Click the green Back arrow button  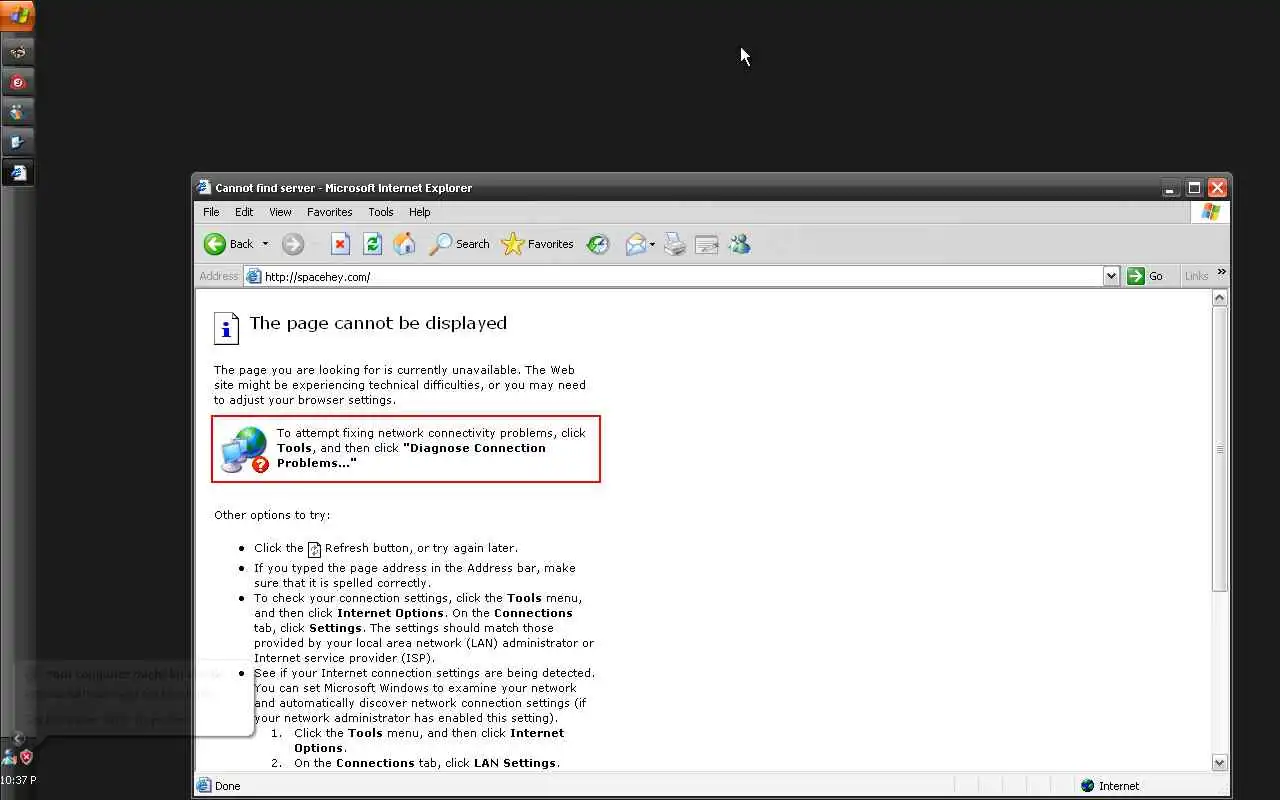pyautogui.click(x=215, y=244)
